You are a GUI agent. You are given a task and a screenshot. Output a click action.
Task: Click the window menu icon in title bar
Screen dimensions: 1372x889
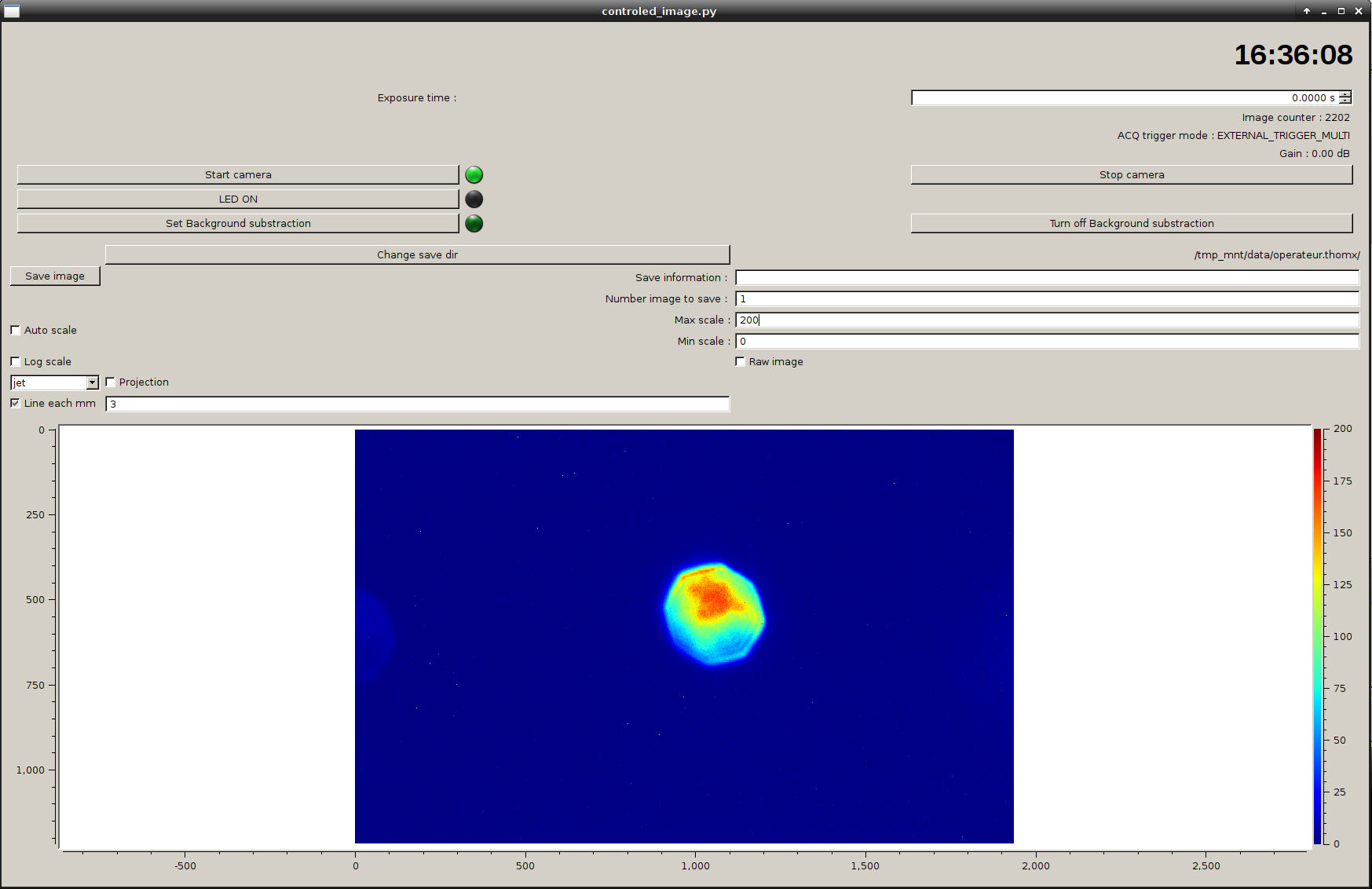click(12, 11)
